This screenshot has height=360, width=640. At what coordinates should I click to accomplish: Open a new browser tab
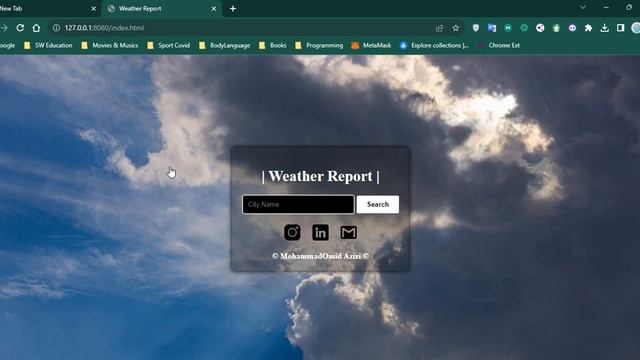click(x=233, y=9)
